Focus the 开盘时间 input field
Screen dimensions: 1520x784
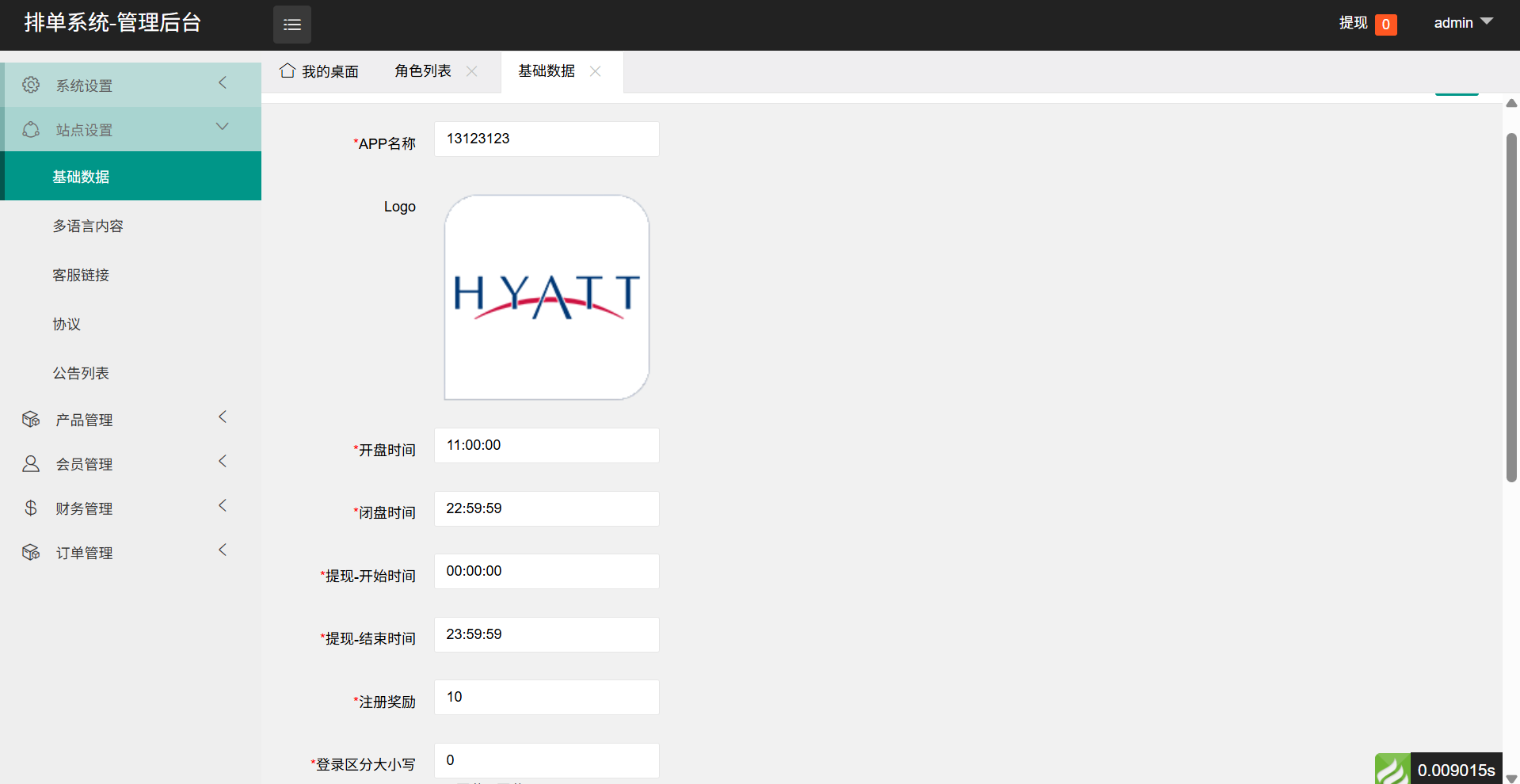[547, 445]
